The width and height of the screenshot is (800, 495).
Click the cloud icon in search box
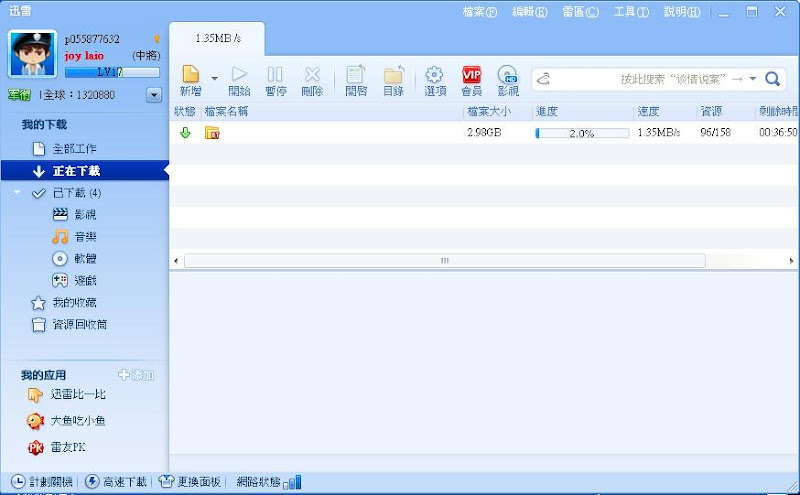[543, 79]
